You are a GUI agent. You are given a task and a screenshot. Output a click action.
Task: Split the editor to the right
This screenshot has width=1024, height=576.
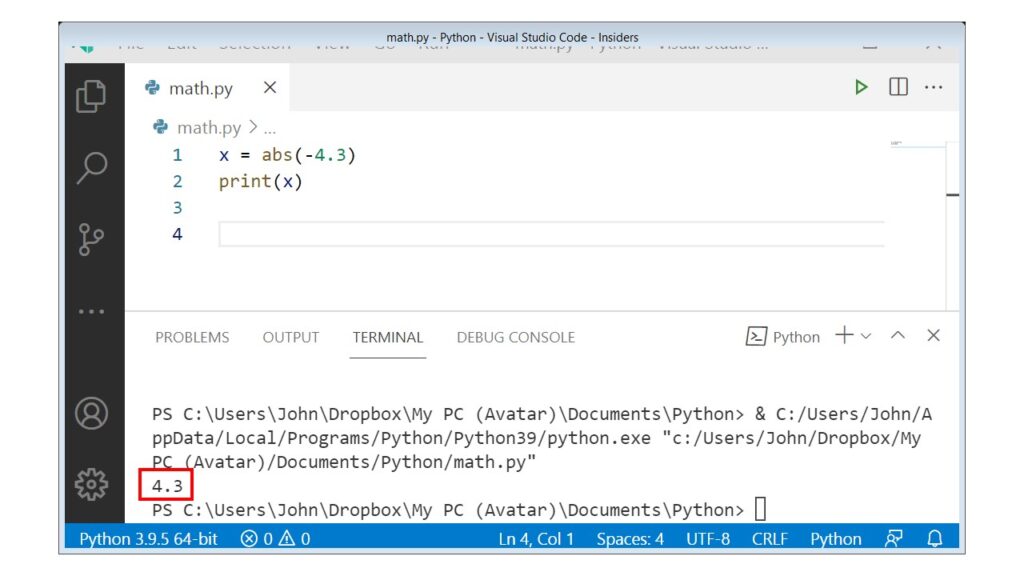pyautogui.click(x=898, y=87)
